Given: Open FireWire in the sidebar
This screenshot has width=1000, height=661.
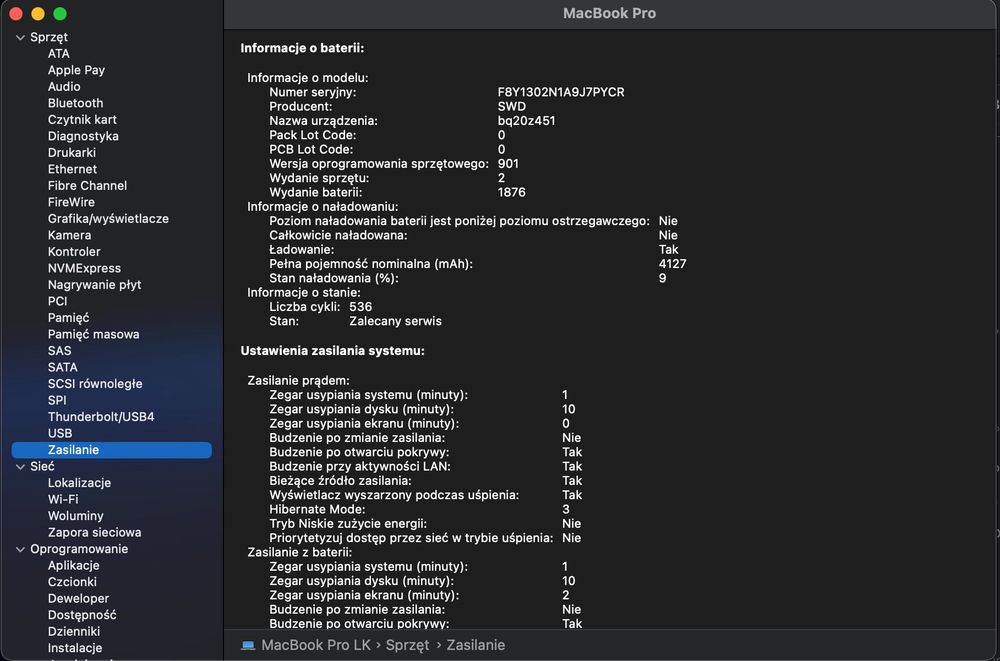Looking at the screenshot, I should coord(71,202).
